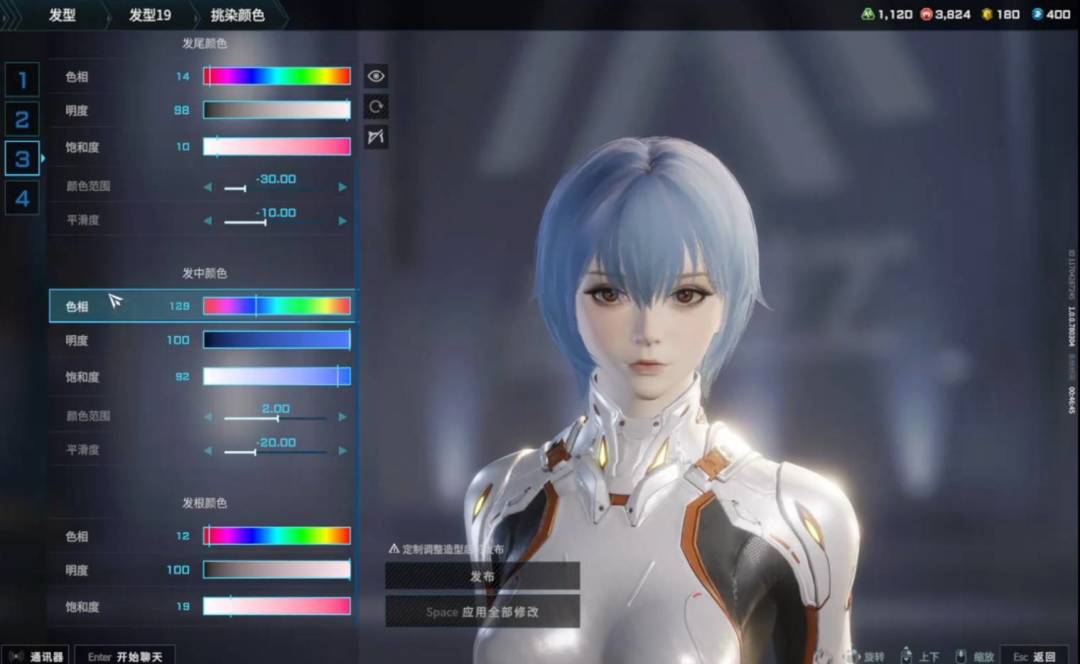This screenshot has width=1080, height=664.
Task: Click the 发尾颜色 颜色范围 slider track
Action: coord(276,188)
